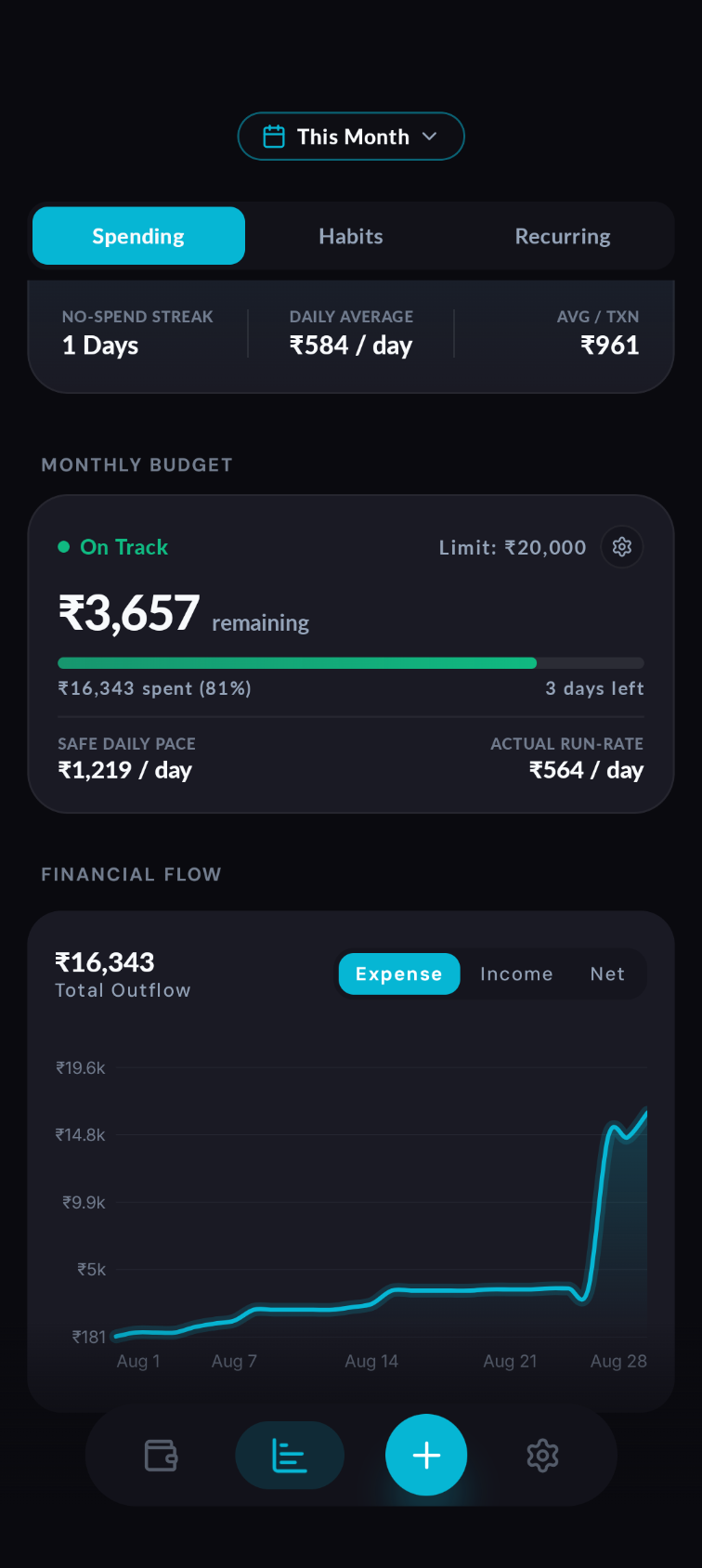Tap the Daily Average ₹584 stat
The image size is (702, 1568).
[x=351, y=333]
